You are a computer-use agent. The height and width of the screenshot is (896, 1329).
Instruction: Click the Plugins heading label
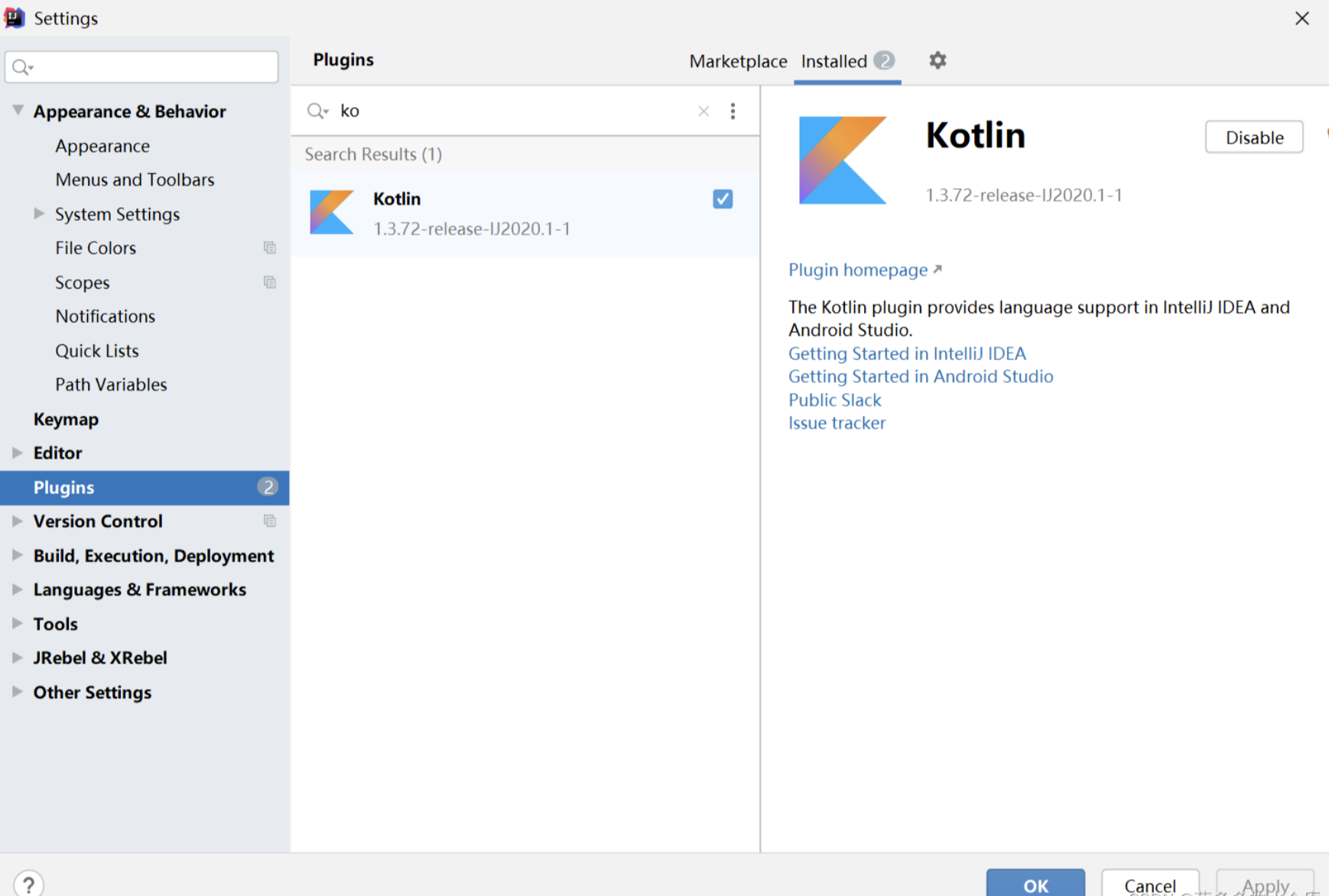coord(343,60)
